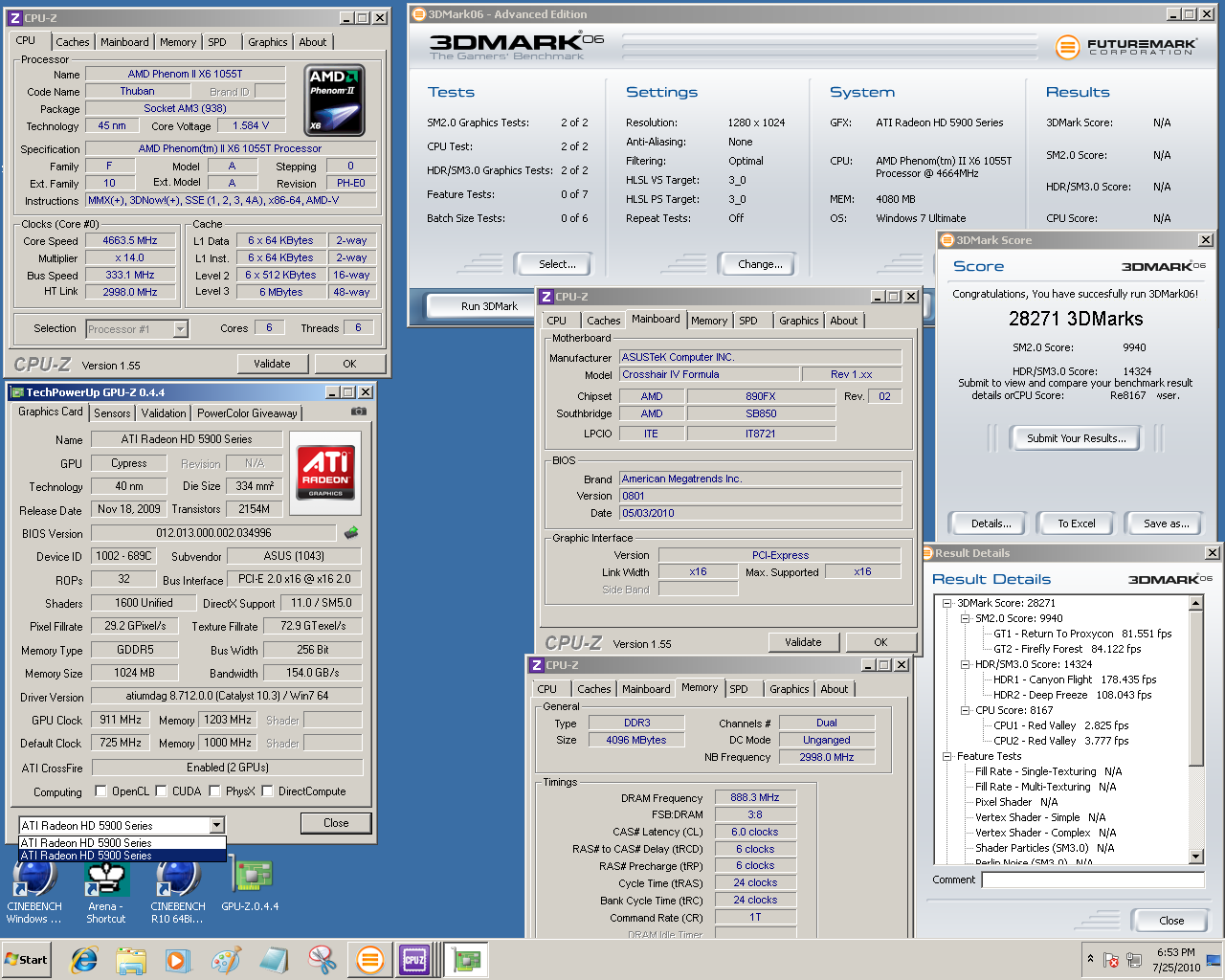Switch to GPU-Z via green card taskbar icon
Image resolution: width=1225 pixels, height=980 pixels.
tap(467, 960)
